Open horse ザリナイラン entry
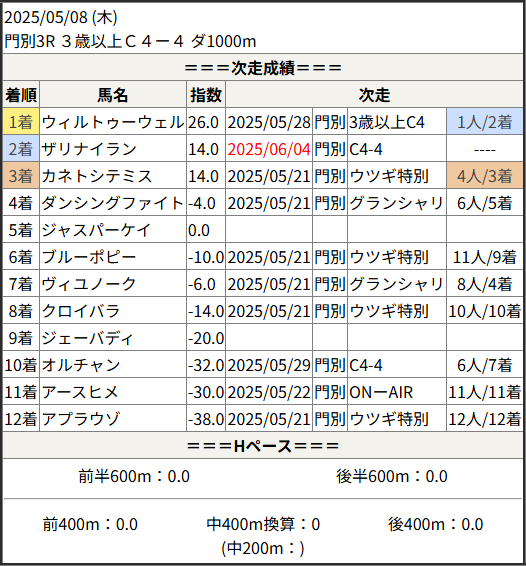Image resolution: width=526 pixels, height=566 pixels. (89, 149)
